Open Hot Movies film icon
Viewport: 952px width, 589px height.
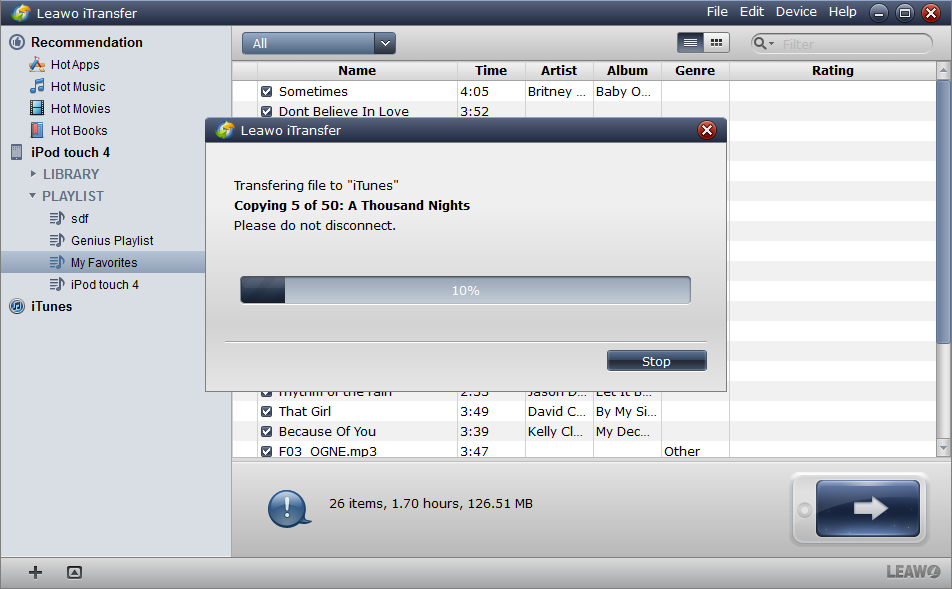[37, 108]
